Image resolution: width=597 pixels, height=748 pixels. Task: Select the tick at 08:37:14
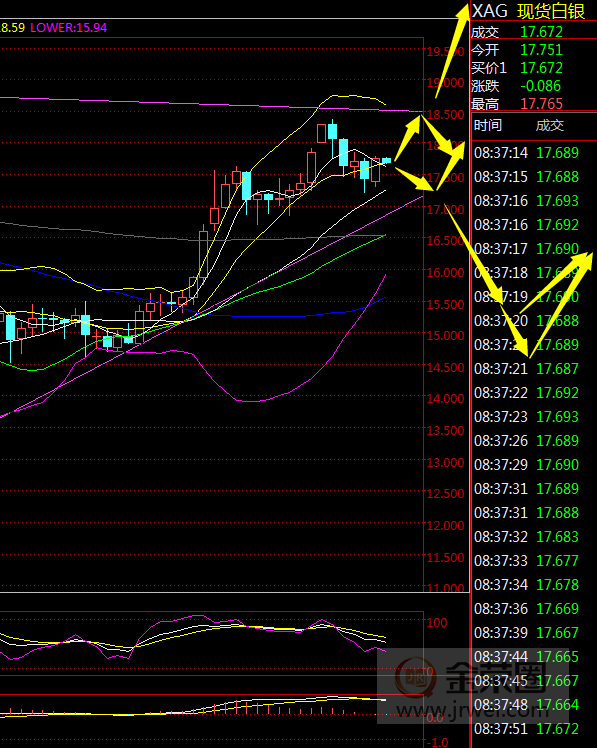[526, 153]
